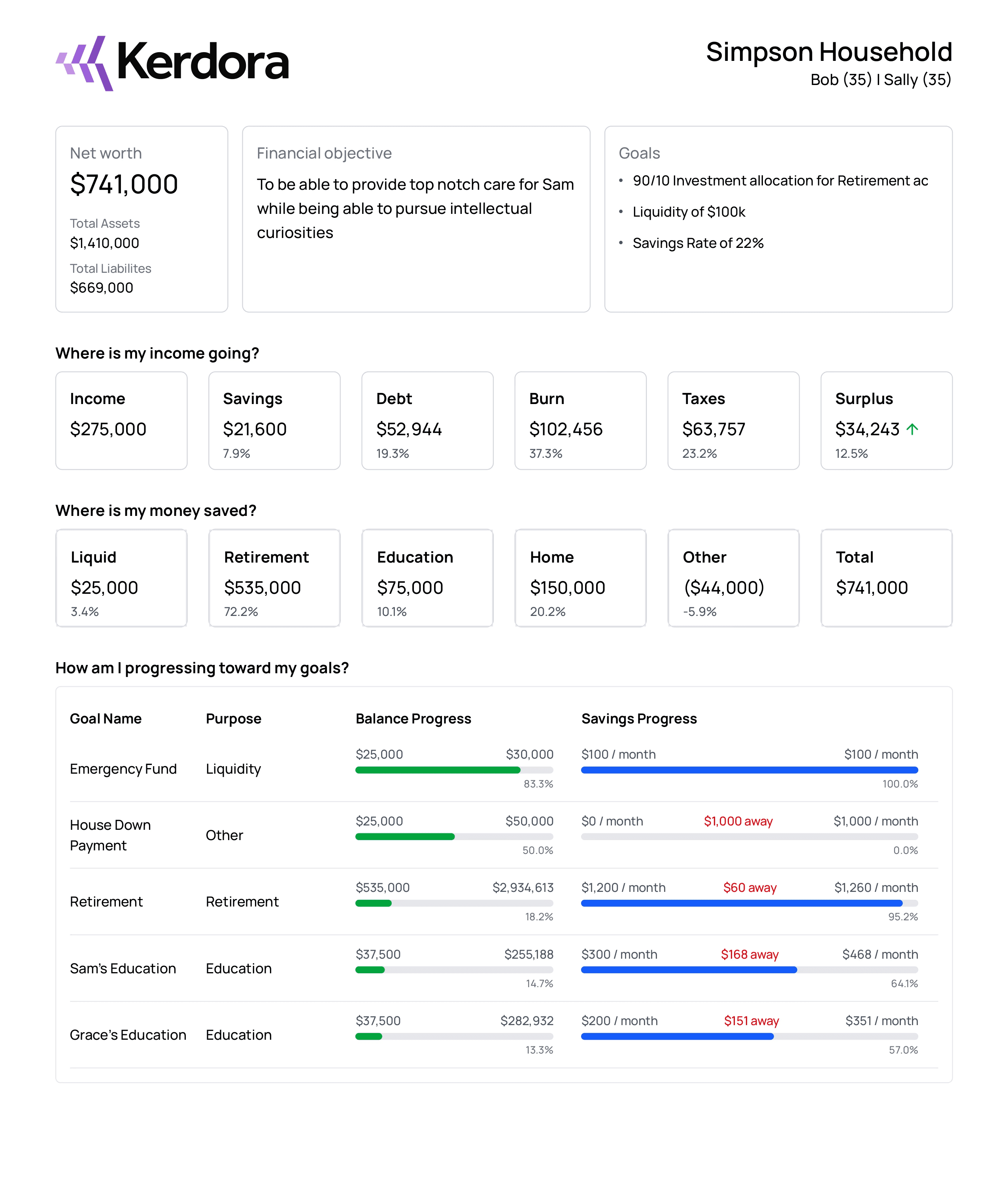The width and height of the screenshot is (1008, 1186).
Task: Click the Savings Progress column header
Action: 639,718
